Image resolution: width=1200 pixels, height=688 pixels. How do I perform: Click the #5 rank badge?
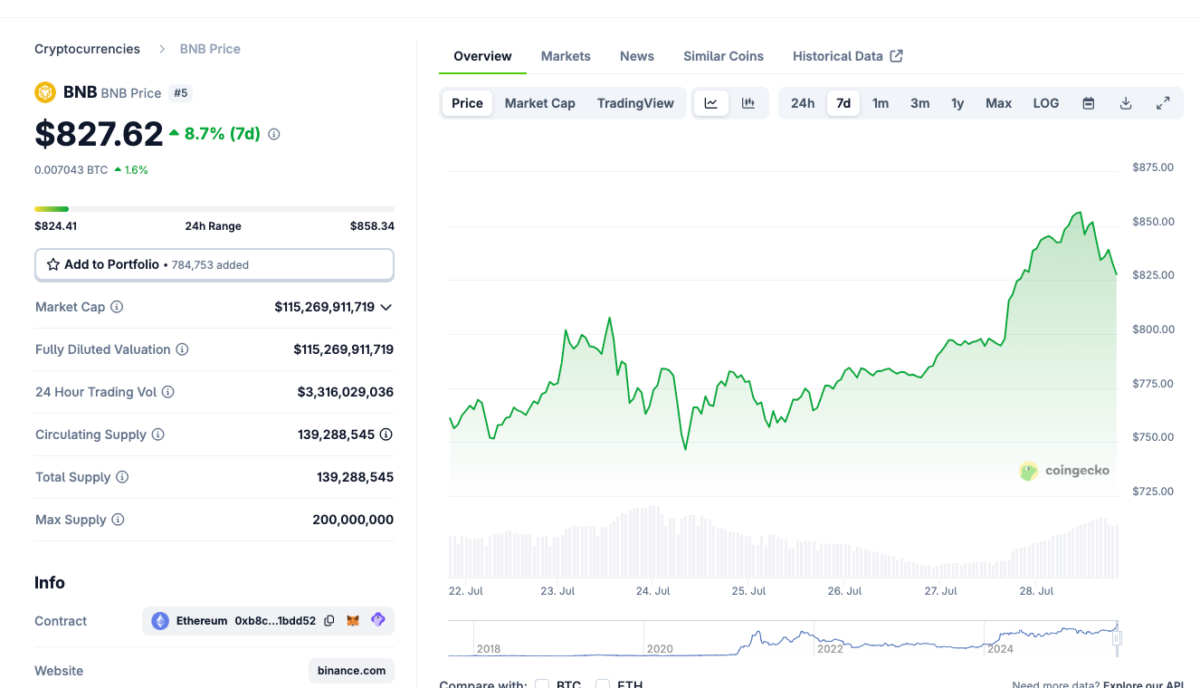click(180, 93)
